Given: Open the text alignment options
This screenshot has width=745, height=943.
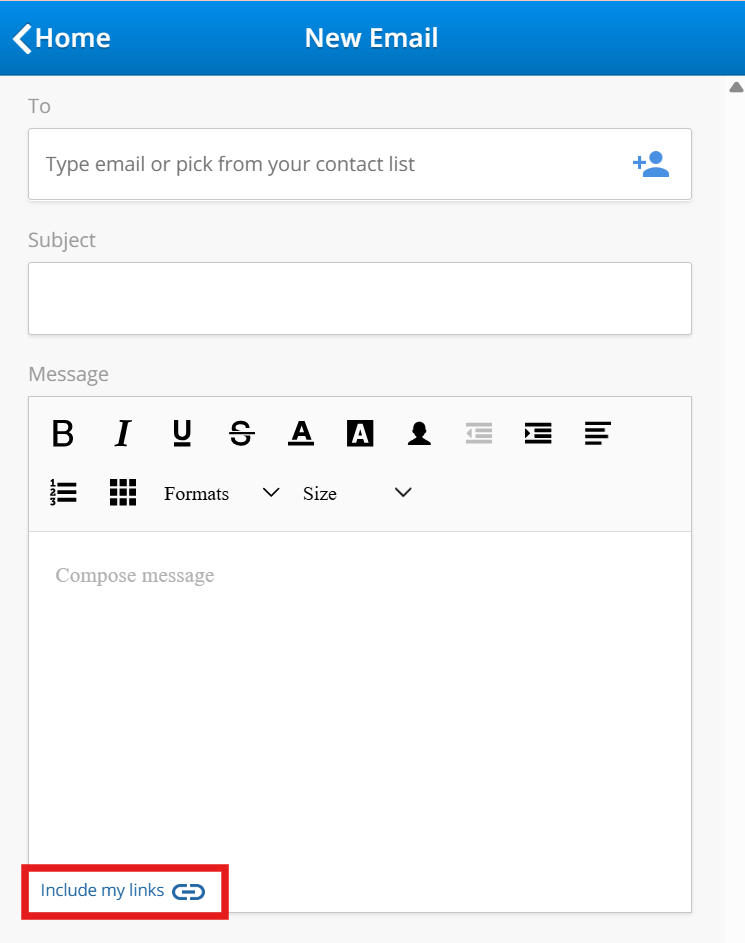Looking at the screenshot, I should coord(598,433).
